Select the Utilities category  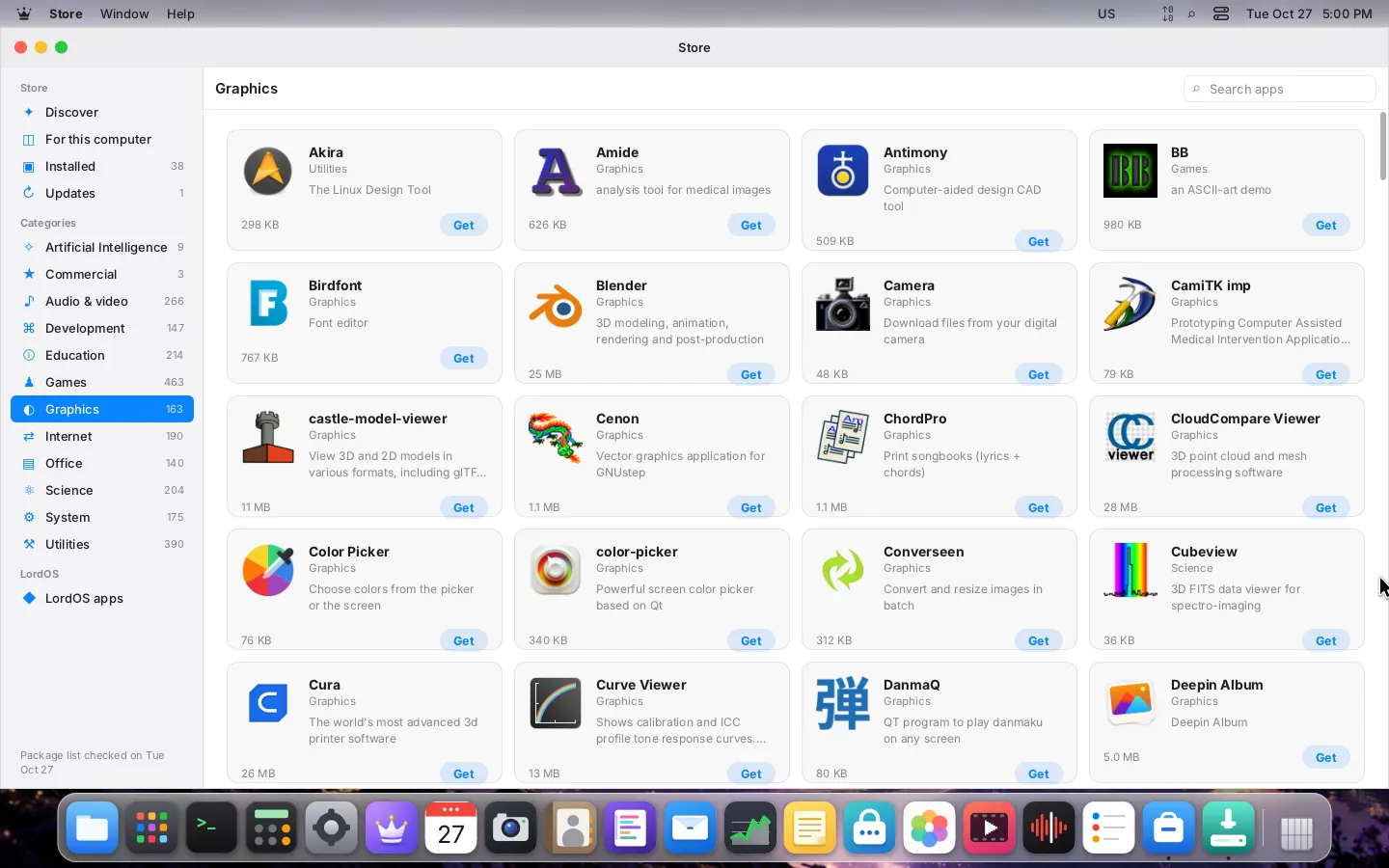click(102, 544)
